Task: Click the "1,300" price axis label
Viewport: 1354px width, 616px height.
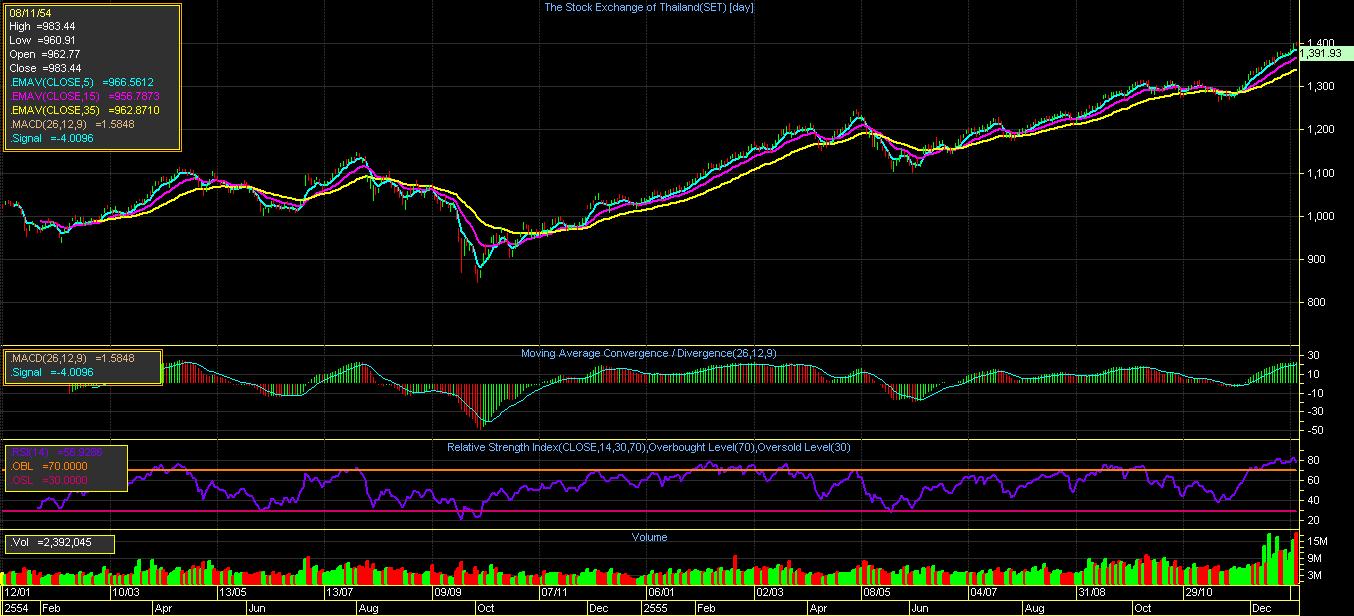Action: pyautogui.click(x=1321, y=86)
